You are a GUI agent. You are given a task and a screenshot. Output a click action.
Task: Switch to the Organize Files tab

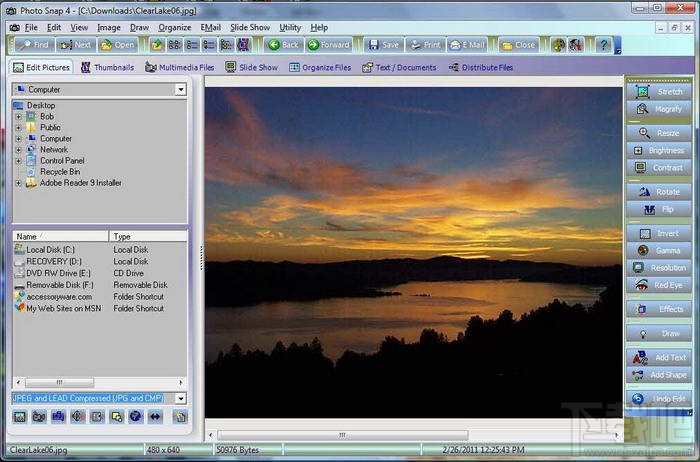tap(320, 67)
